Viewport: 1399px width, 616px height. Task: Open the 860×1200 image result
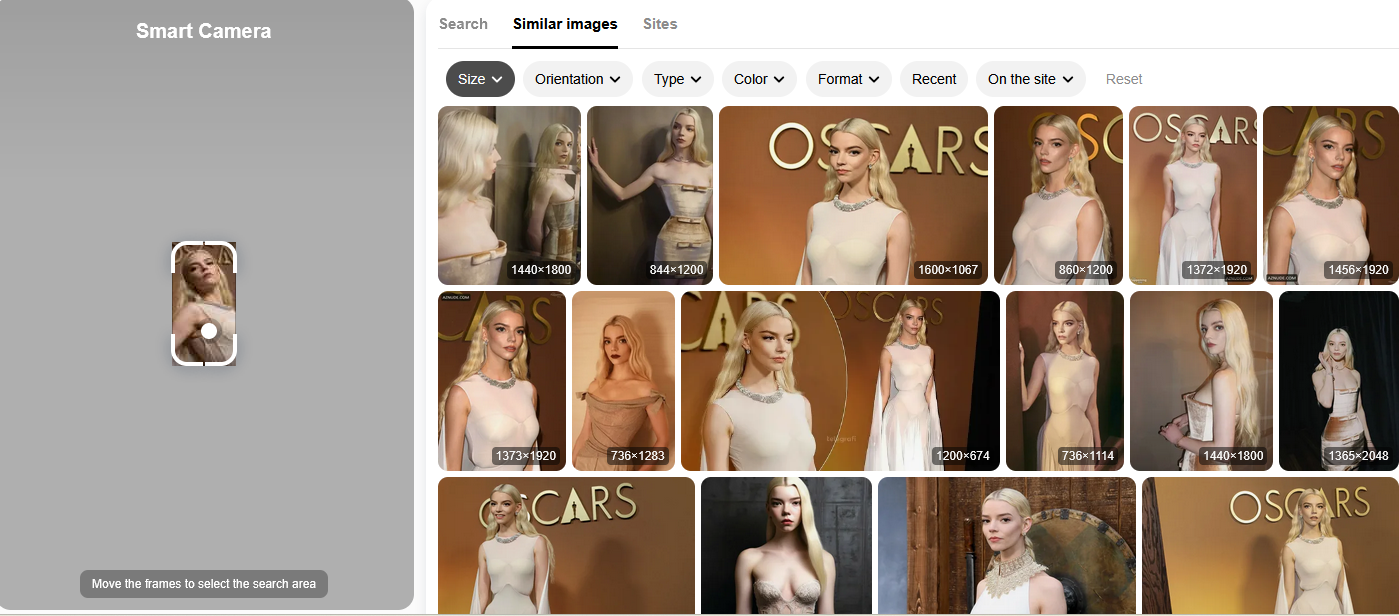[1058, 195]
